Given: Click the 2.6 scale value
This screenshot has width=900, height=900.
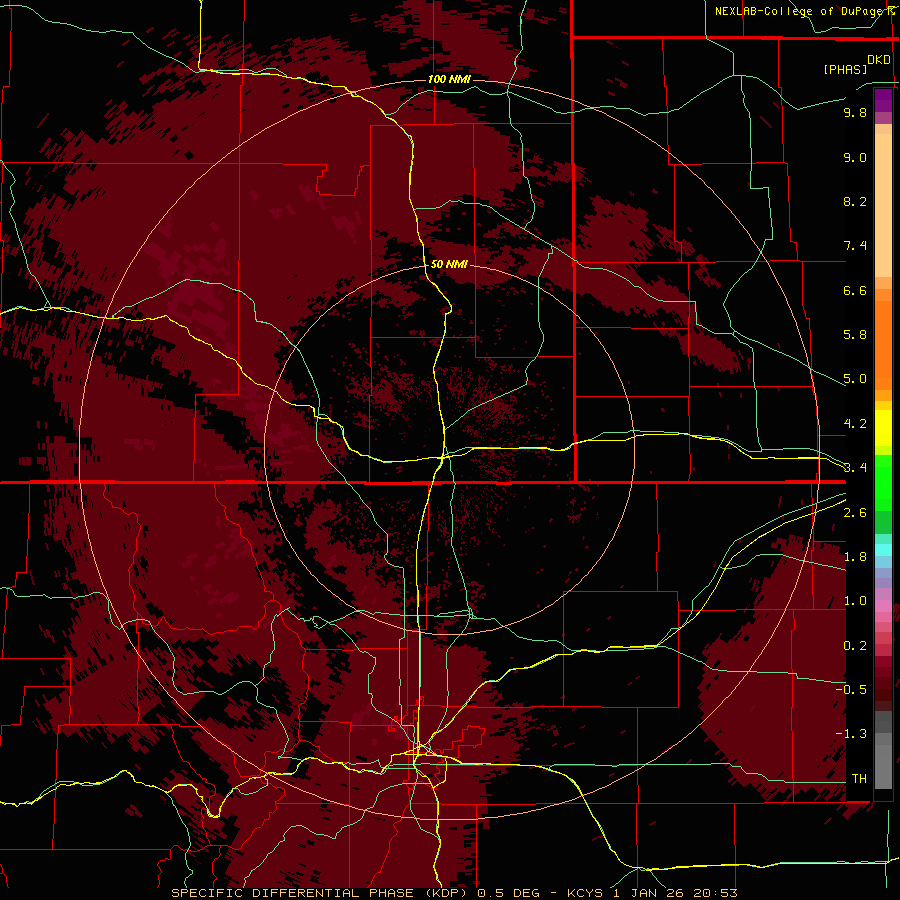Looking at the screenshot, I should point(855,513).
